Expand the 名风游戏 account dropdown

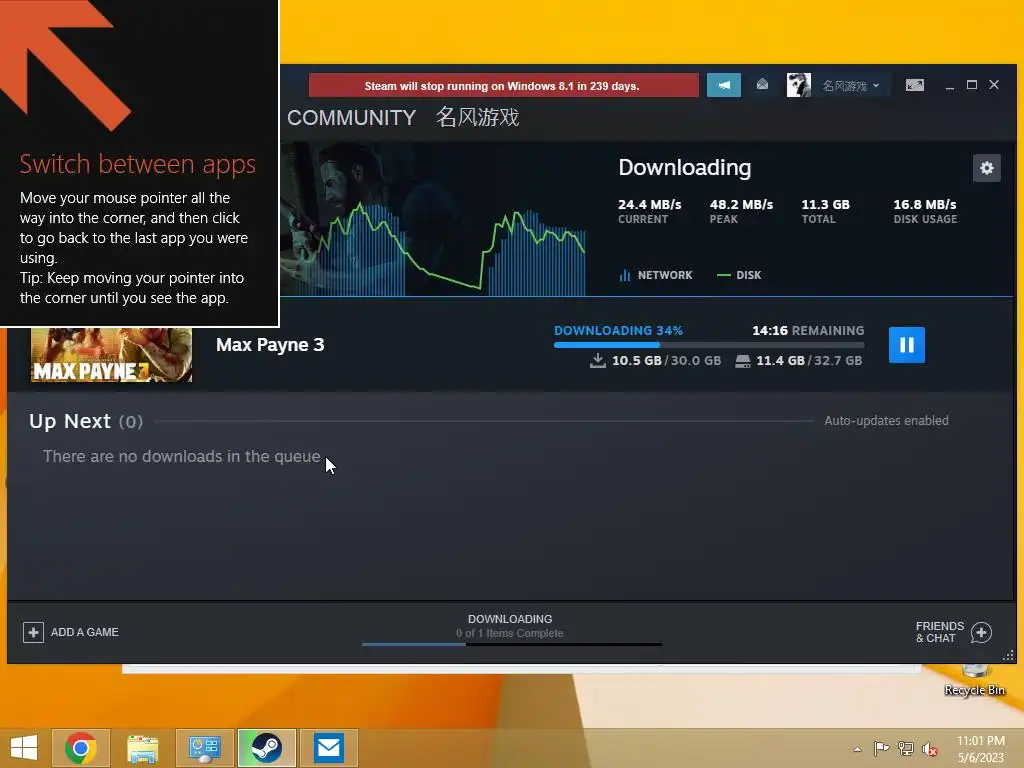pos(850,86)
